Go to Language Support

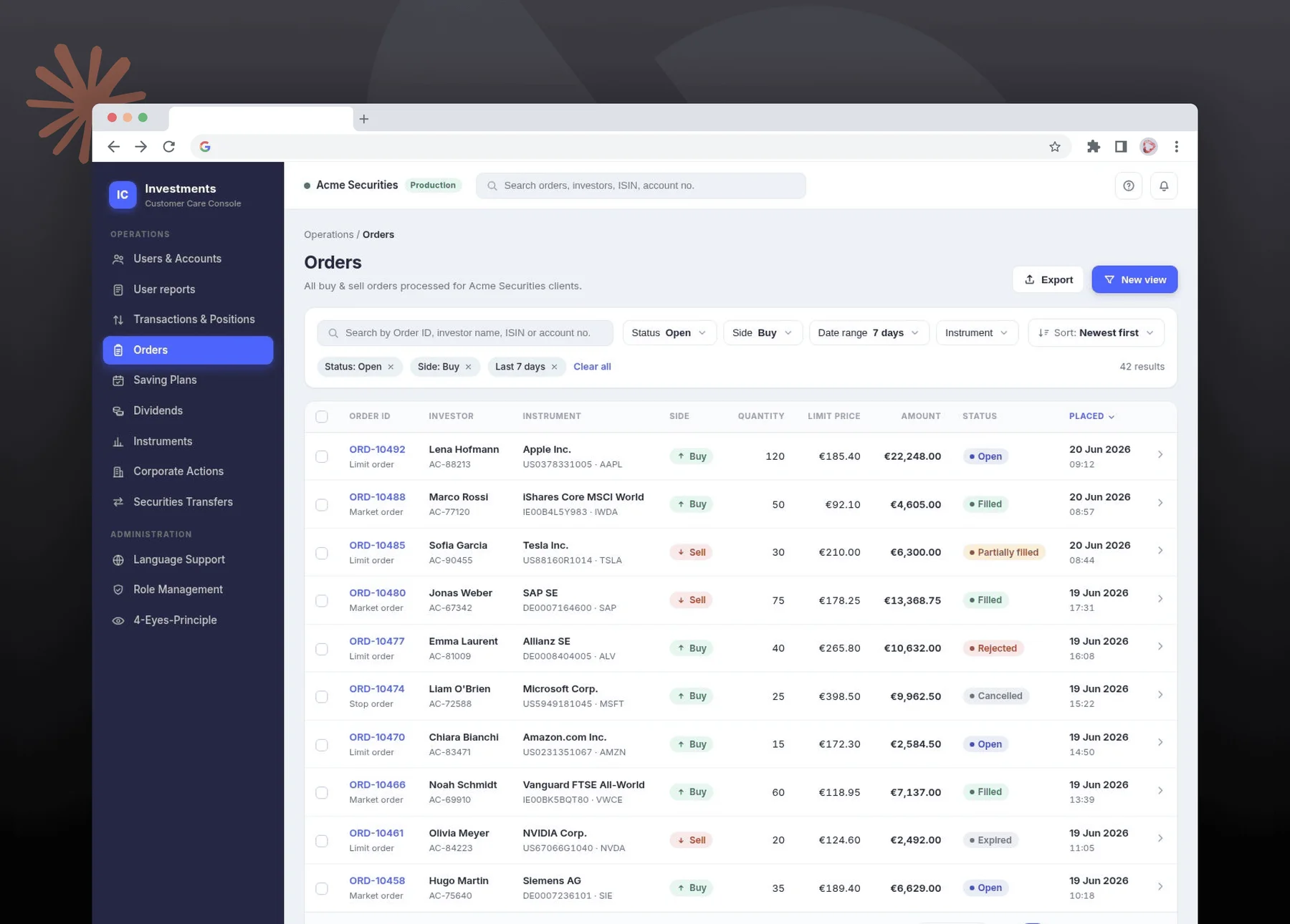coord(188,559)
